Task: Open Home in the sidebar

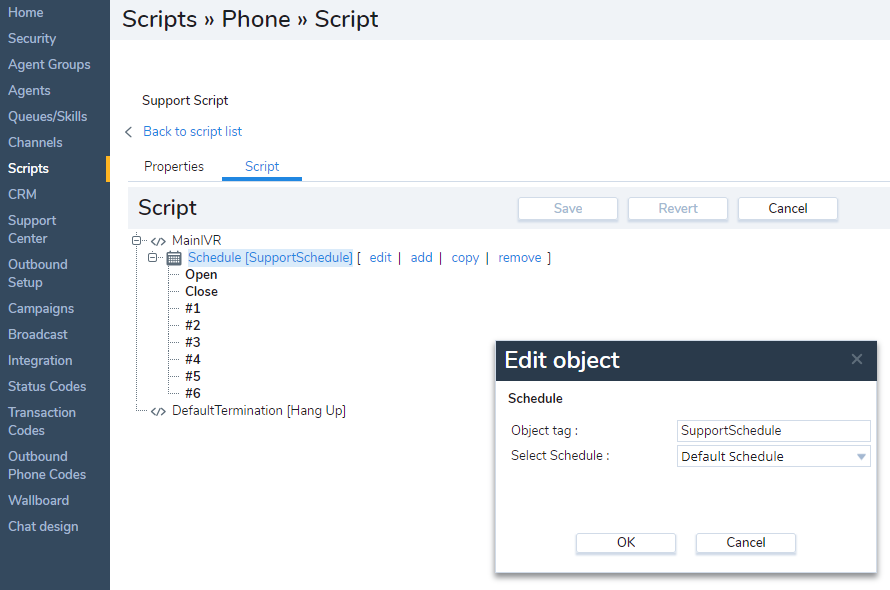Action: point(26,12)
